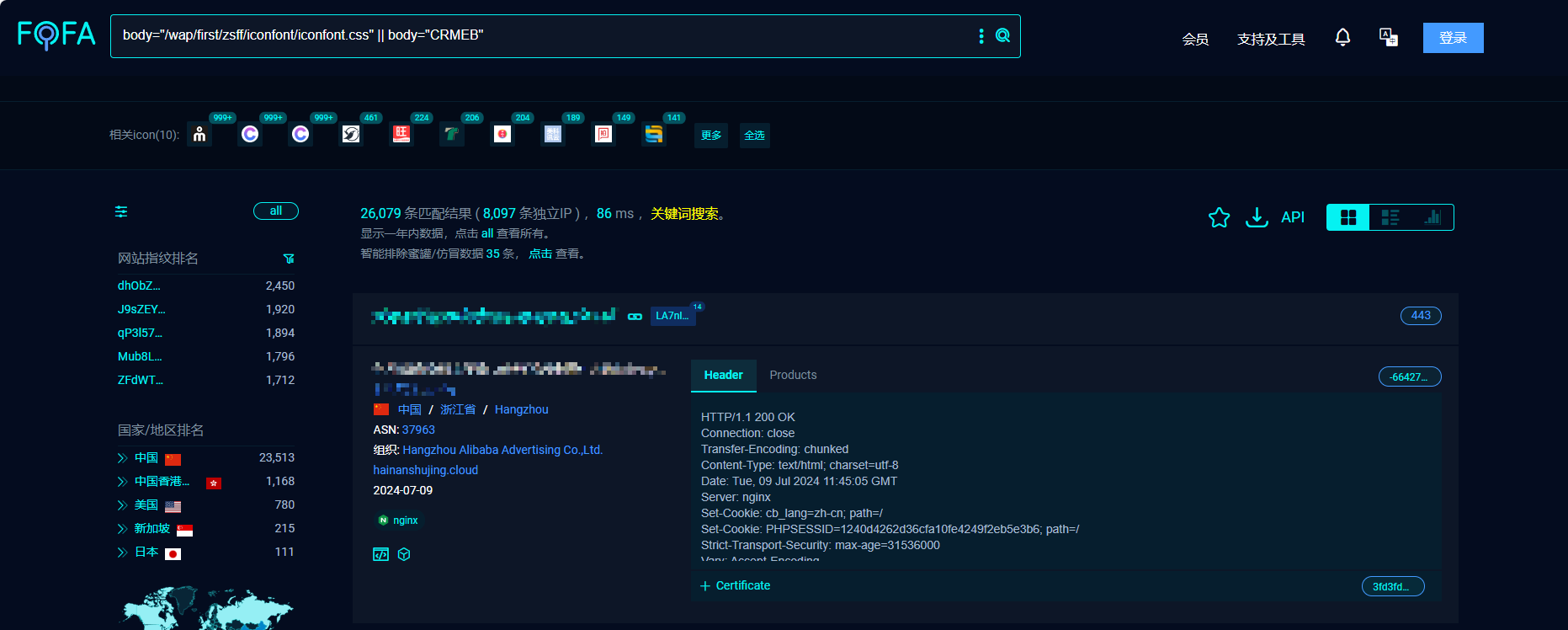Image resolution: width=1568 pixels, height=630 pixels.
Task: Expand the 中国香港 region row
Action: (x=122, y=482)
